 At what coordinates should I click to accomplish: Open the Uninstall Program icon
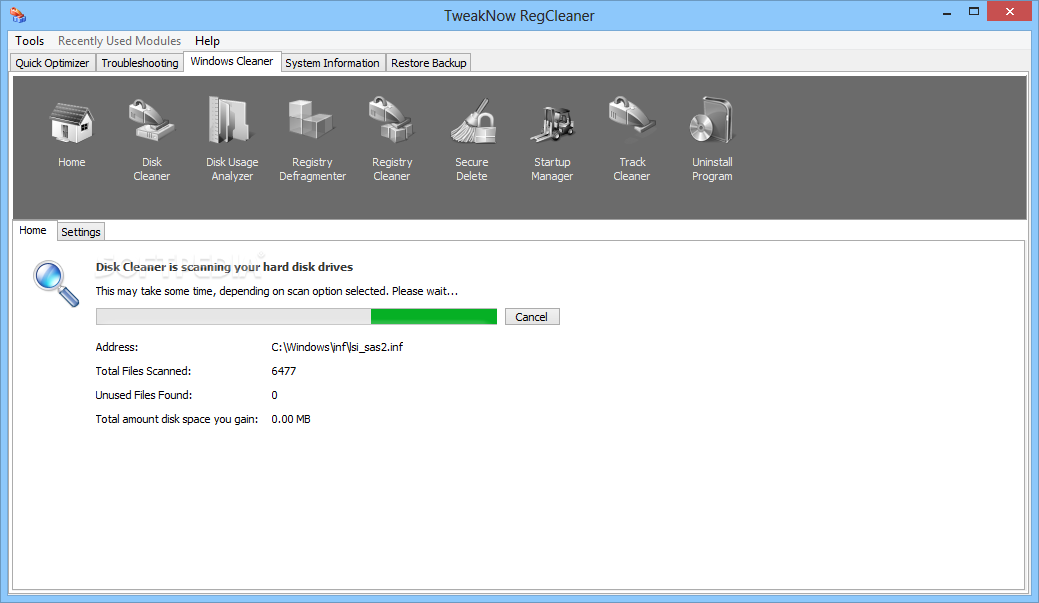pyautogui.click(x=712, y=121)
